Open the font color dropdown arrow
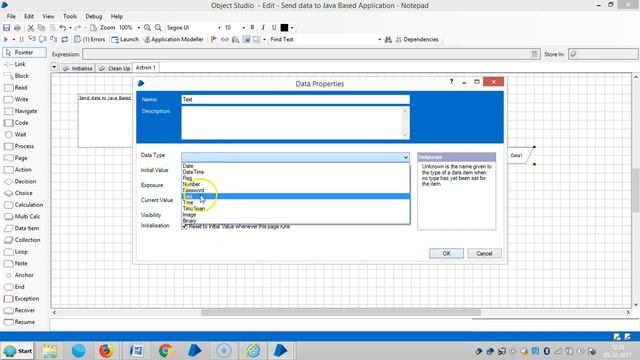This screenshot has width=640, height=360. coord(292,28)
